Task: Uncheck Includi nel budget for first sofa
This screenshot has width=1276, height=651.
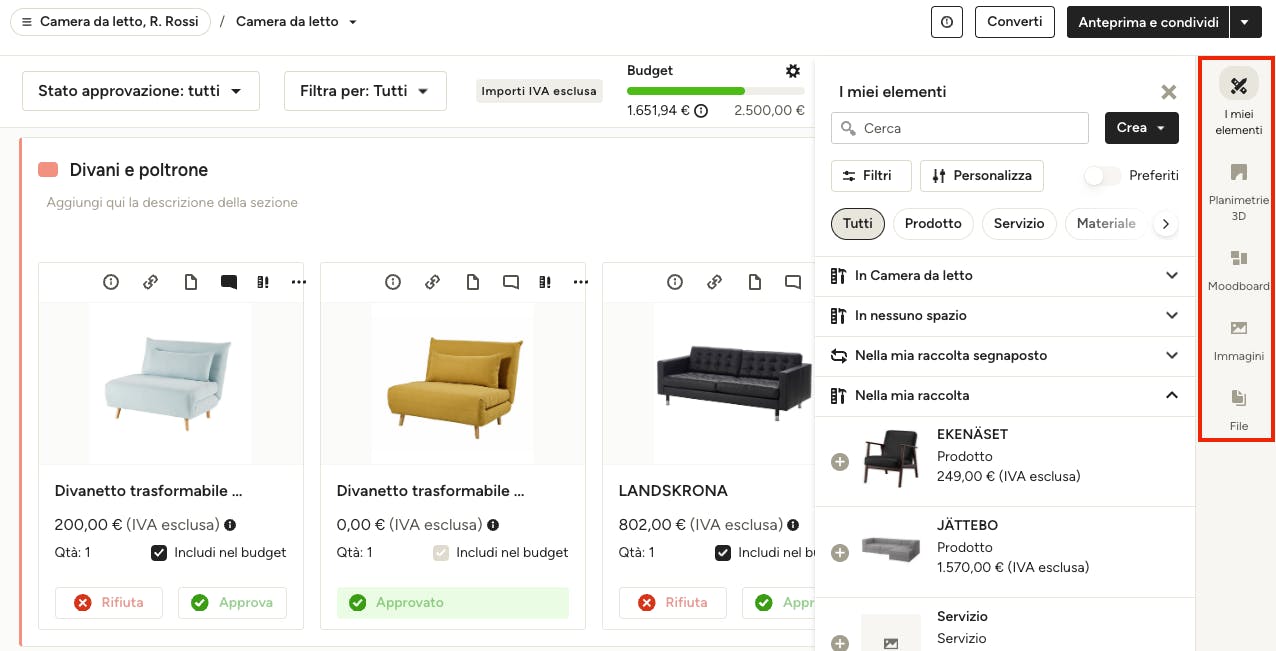Action: (x=159, y=553)
